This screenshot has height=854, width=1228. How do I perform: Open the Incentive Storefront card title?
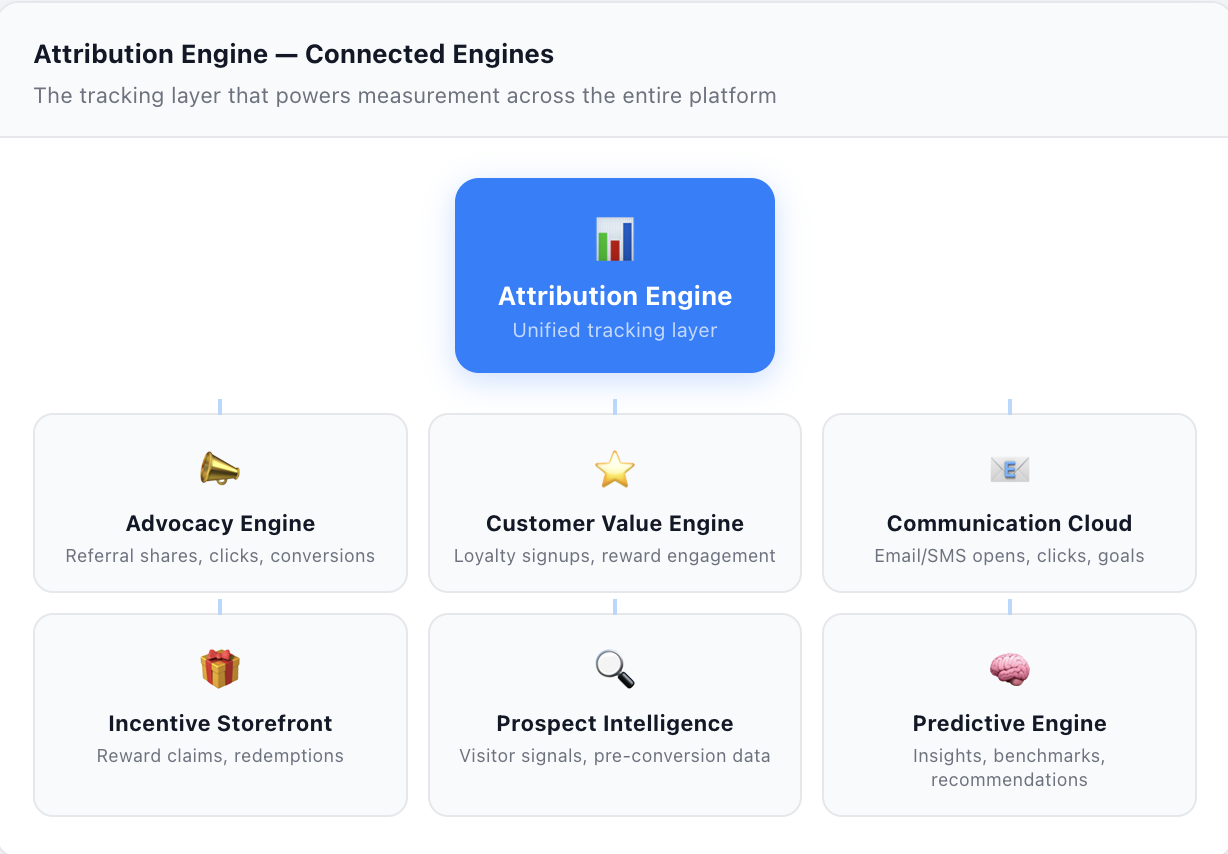pyautogui.click(x=220, y=724)
